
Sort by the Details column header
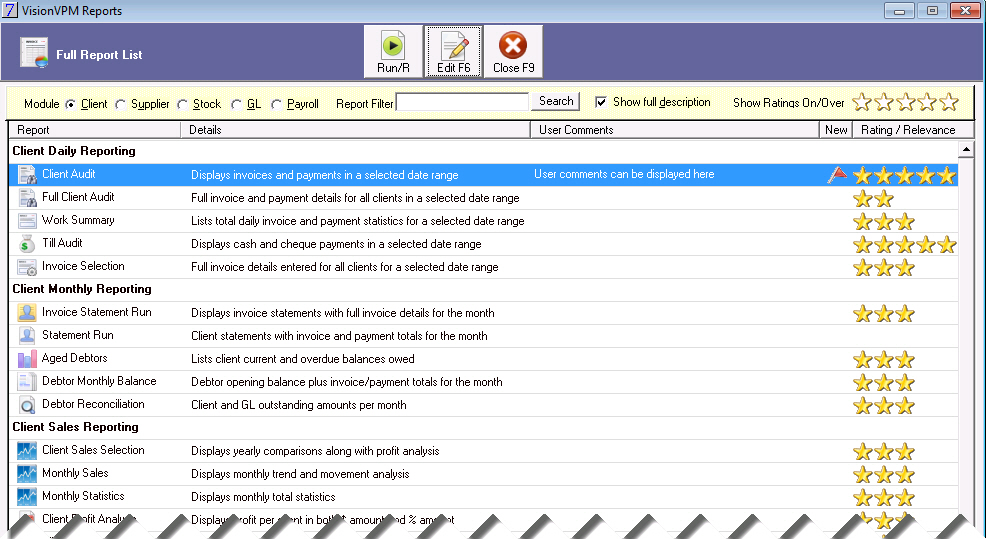pyautogui.click(x=356, y=130)
